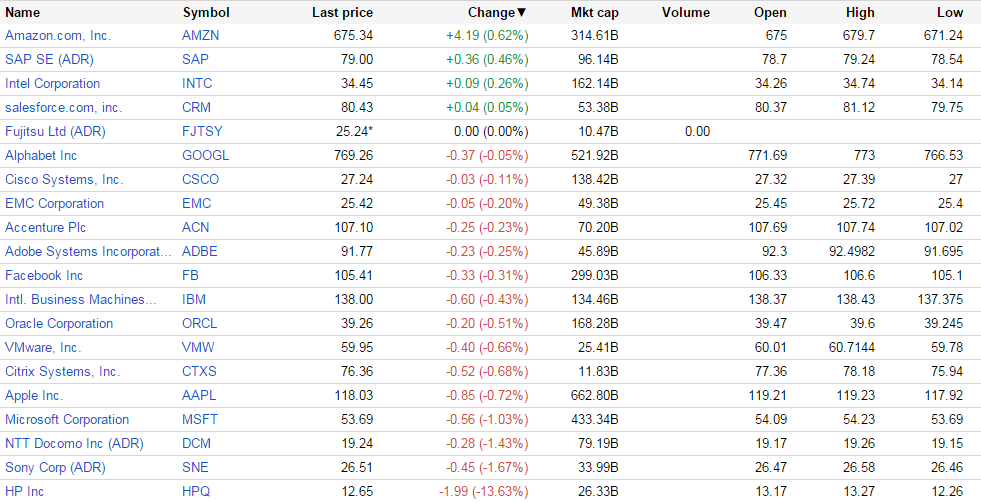Viewport: 981px width, 502px height.
Task: Select the AAPL ticker symbol
Action: click(199, 395)
